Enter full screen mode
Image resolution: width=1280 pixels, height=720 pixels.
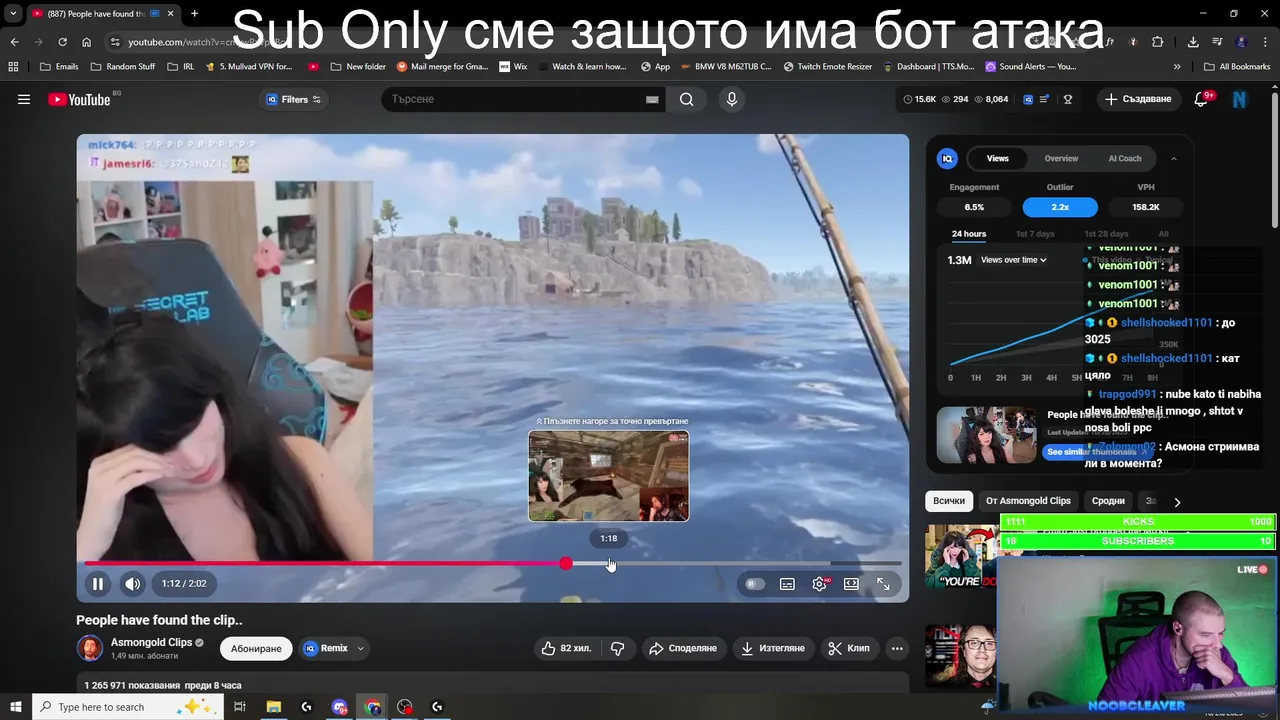883,584
